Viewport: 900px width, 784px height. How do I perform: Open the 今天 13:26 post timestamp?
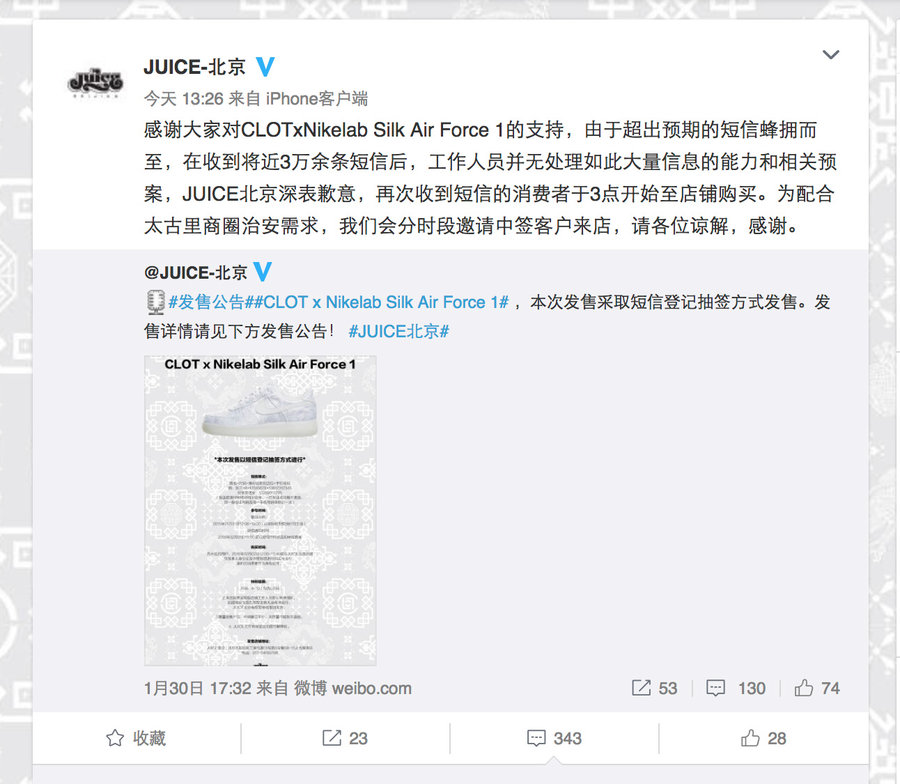[x=183, y=99]
